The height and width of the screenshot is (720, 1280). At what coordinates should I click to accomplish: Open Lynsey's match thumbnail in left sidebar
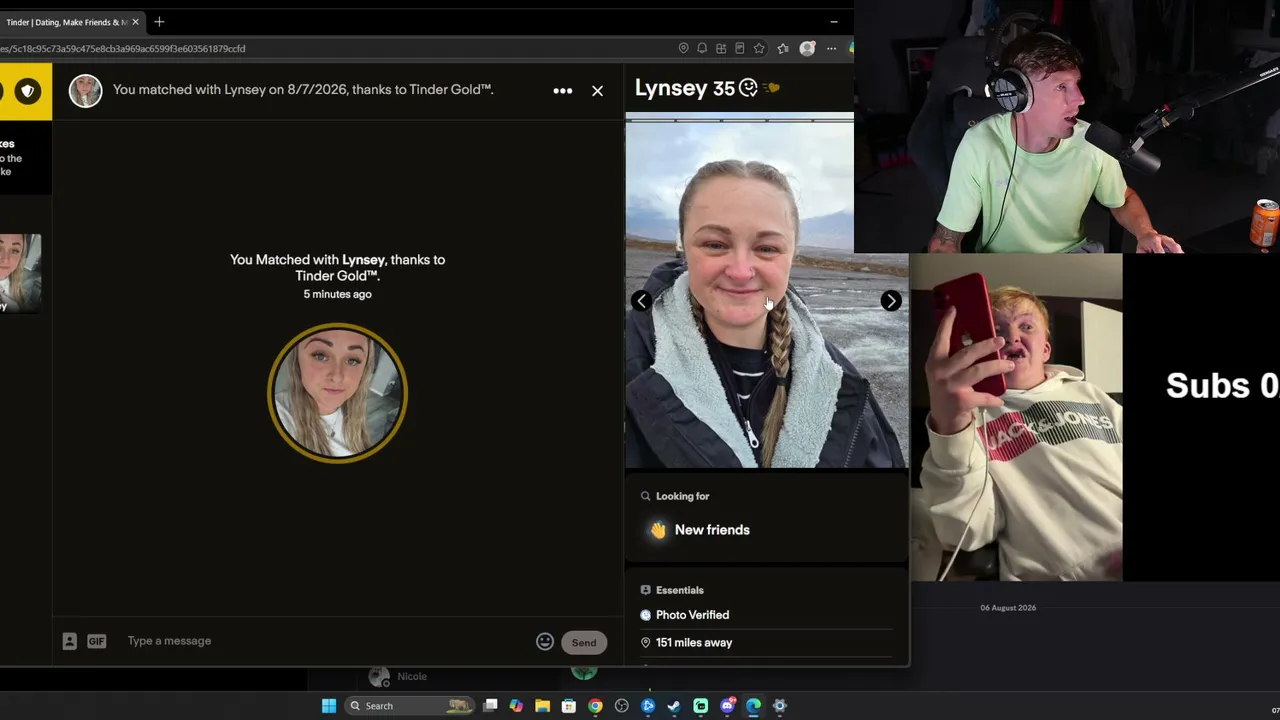click(x=20, y=273)
